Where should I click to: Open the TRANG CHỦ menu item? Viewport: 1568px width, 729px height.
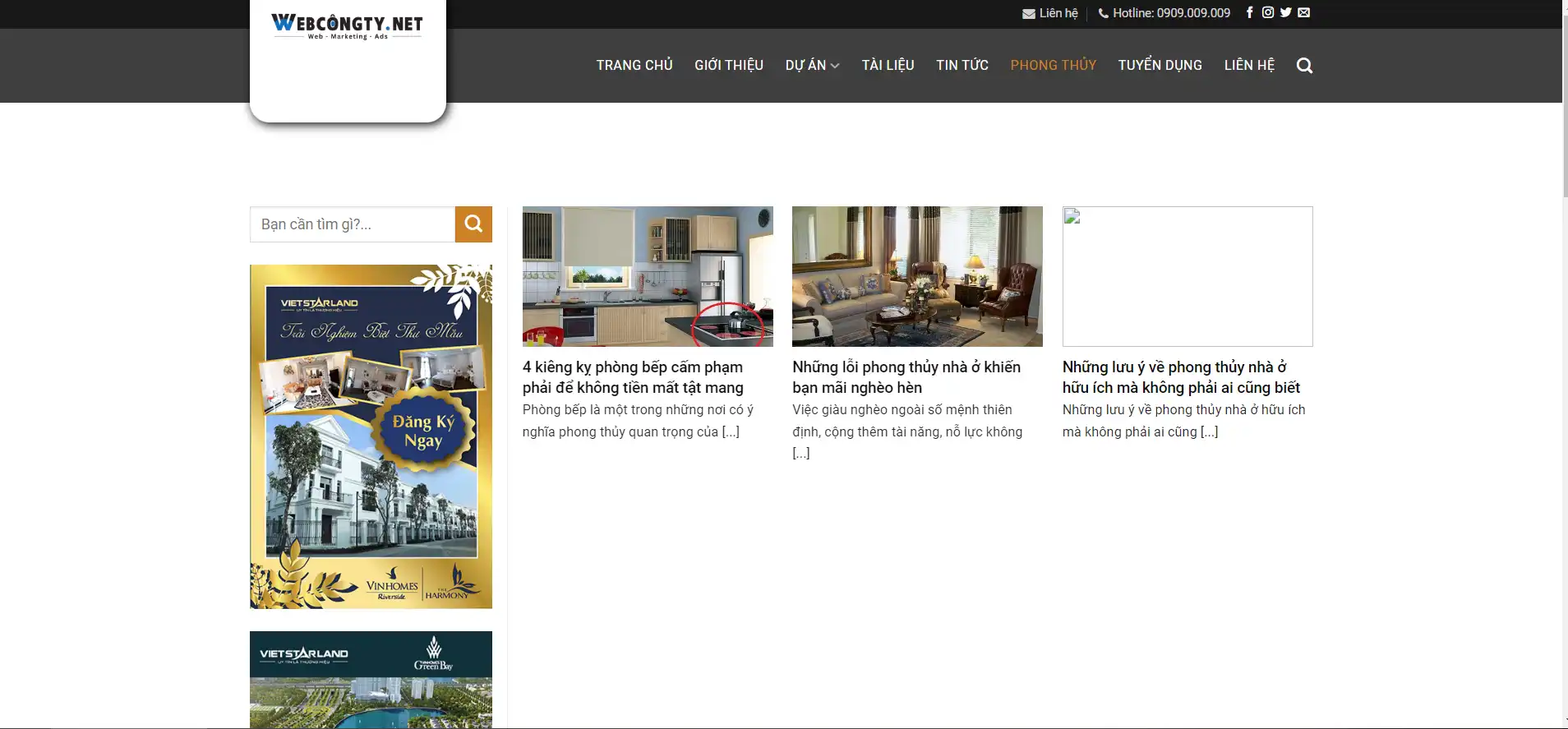click(x=634, y=66)
